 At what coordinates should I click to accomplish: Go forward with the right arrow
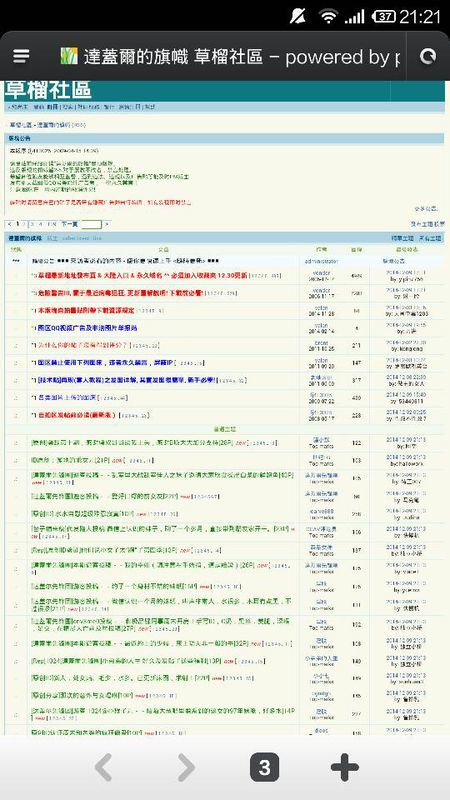tap(185, 767)
